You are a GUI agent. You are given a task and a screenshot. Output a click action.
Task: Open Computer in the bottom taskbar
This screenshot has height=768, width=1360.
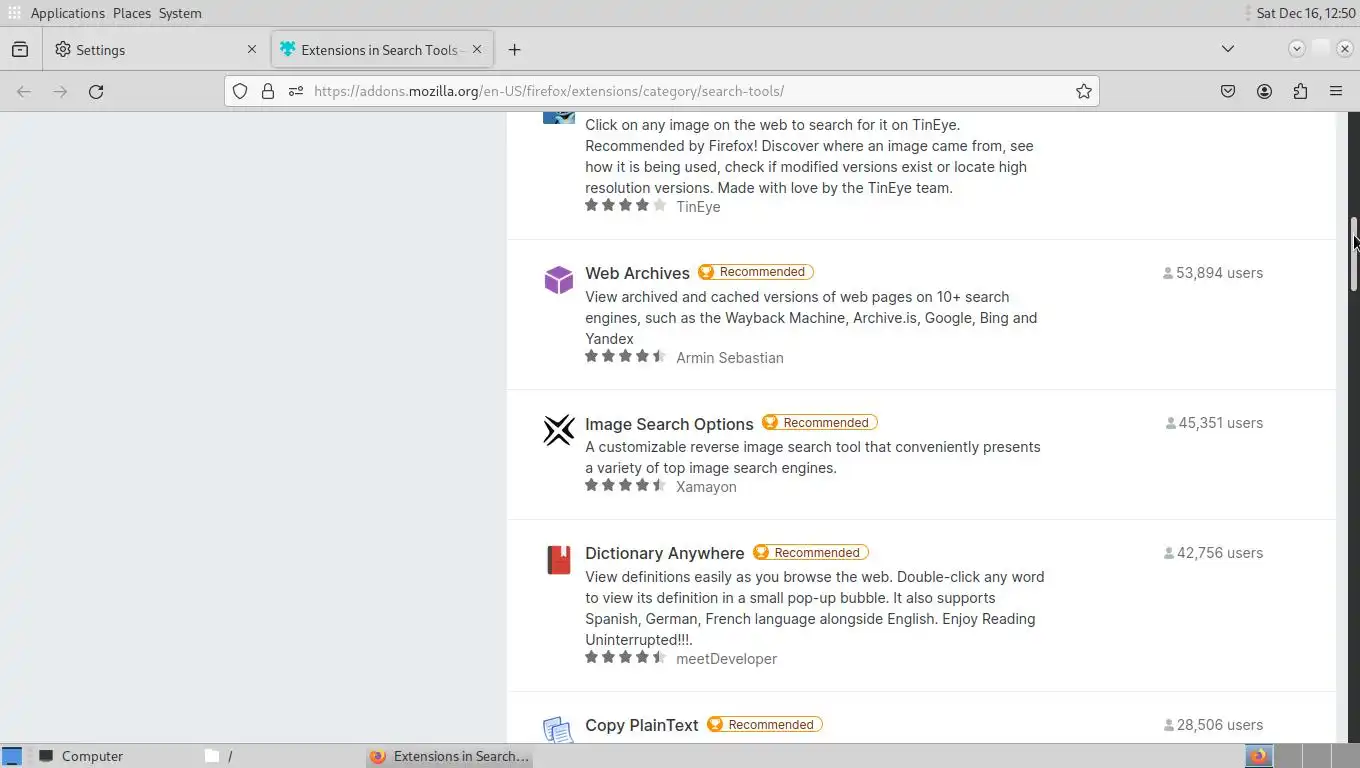click(81, 756)
